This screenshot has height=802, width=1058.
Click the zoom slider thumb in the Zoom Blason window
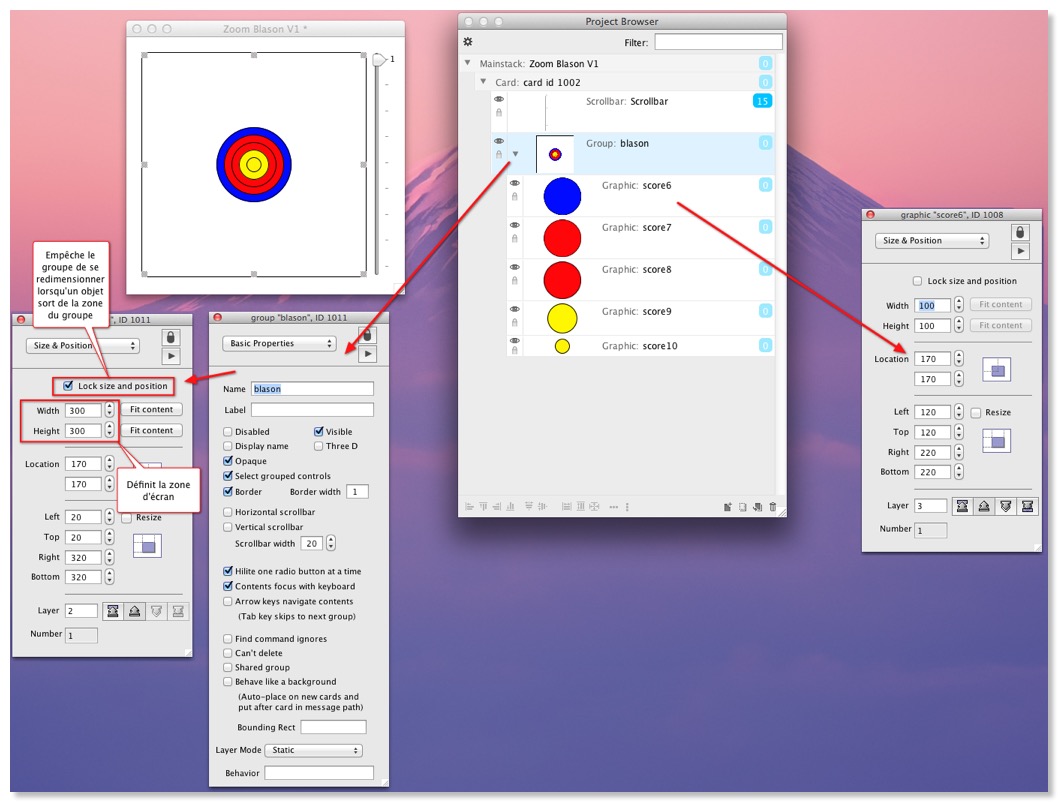point(379,60)
